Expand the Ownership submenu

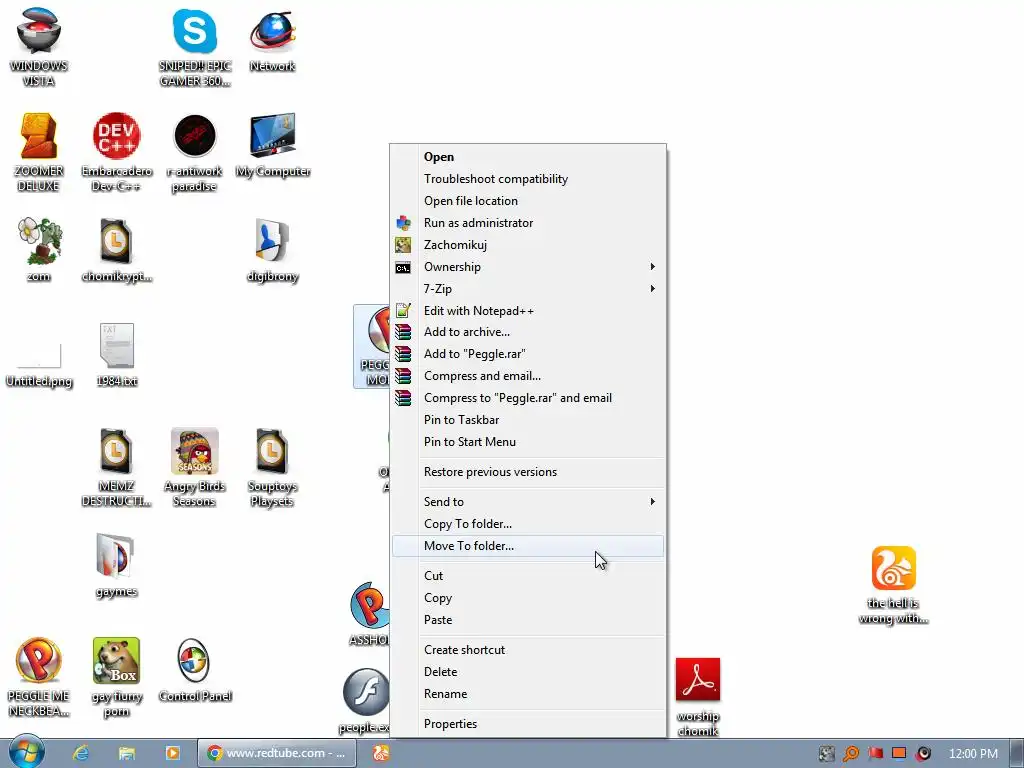pyautogui.click(x=528, y=267)
